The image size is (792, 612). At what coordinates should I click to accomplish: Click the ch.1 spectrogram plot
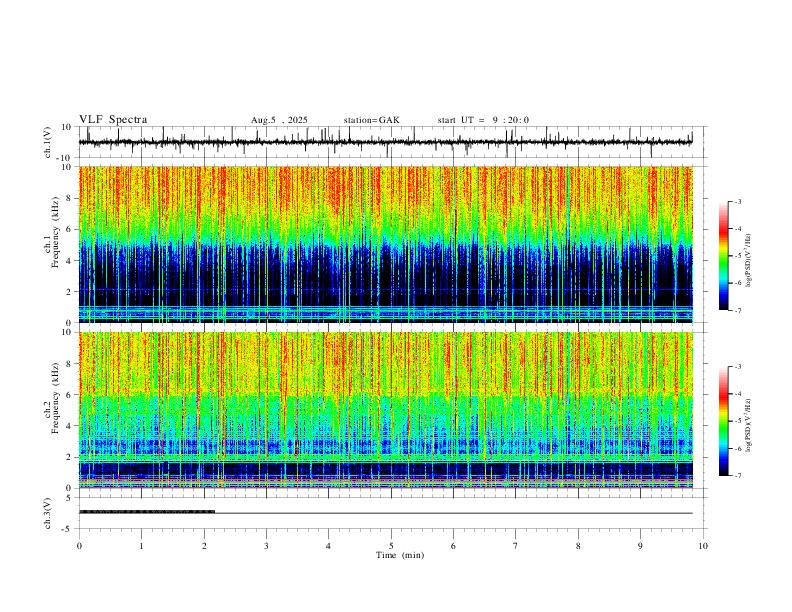(x=386, y=244)
